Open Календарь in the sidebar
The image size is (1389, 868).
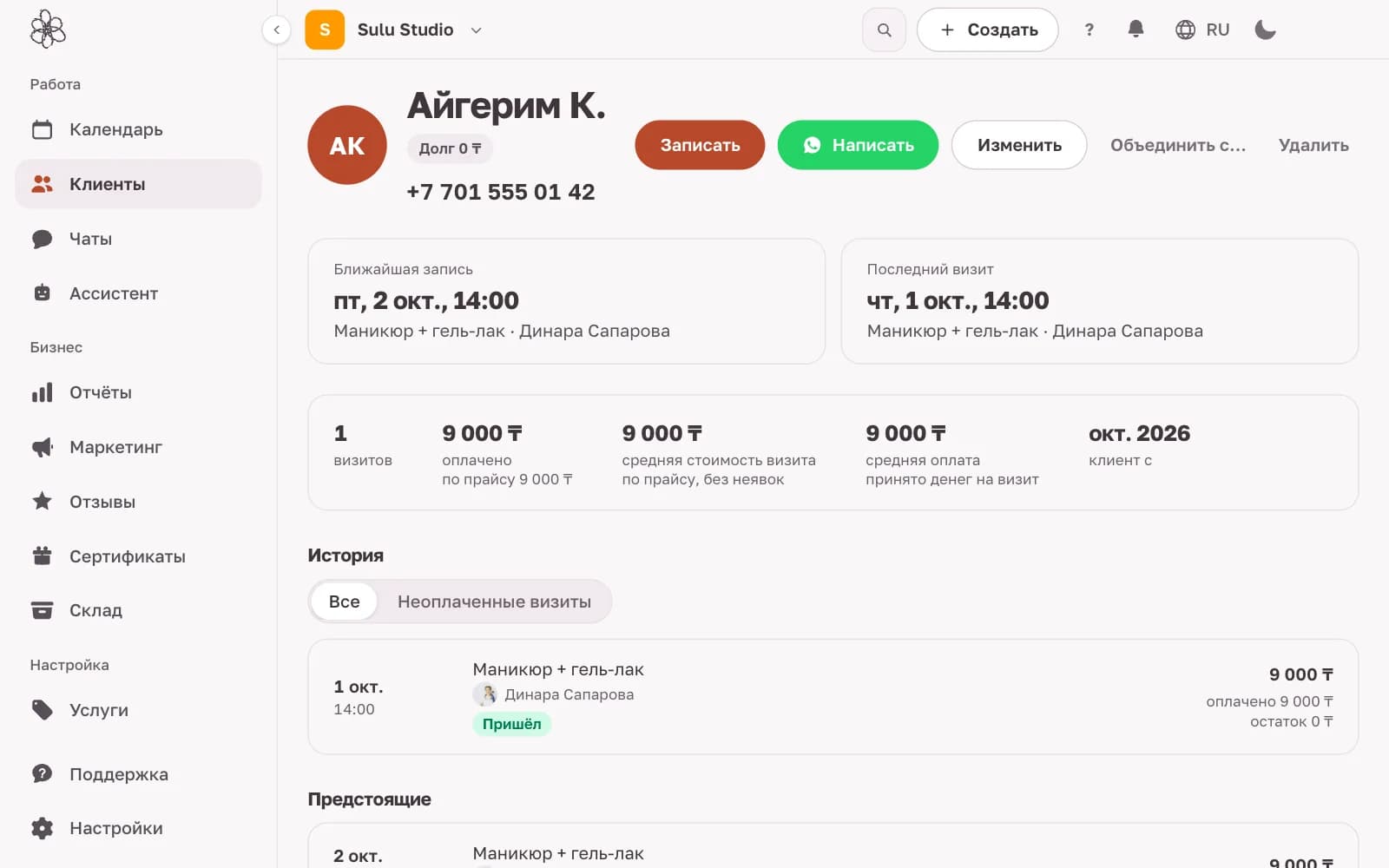pos(138,129)
